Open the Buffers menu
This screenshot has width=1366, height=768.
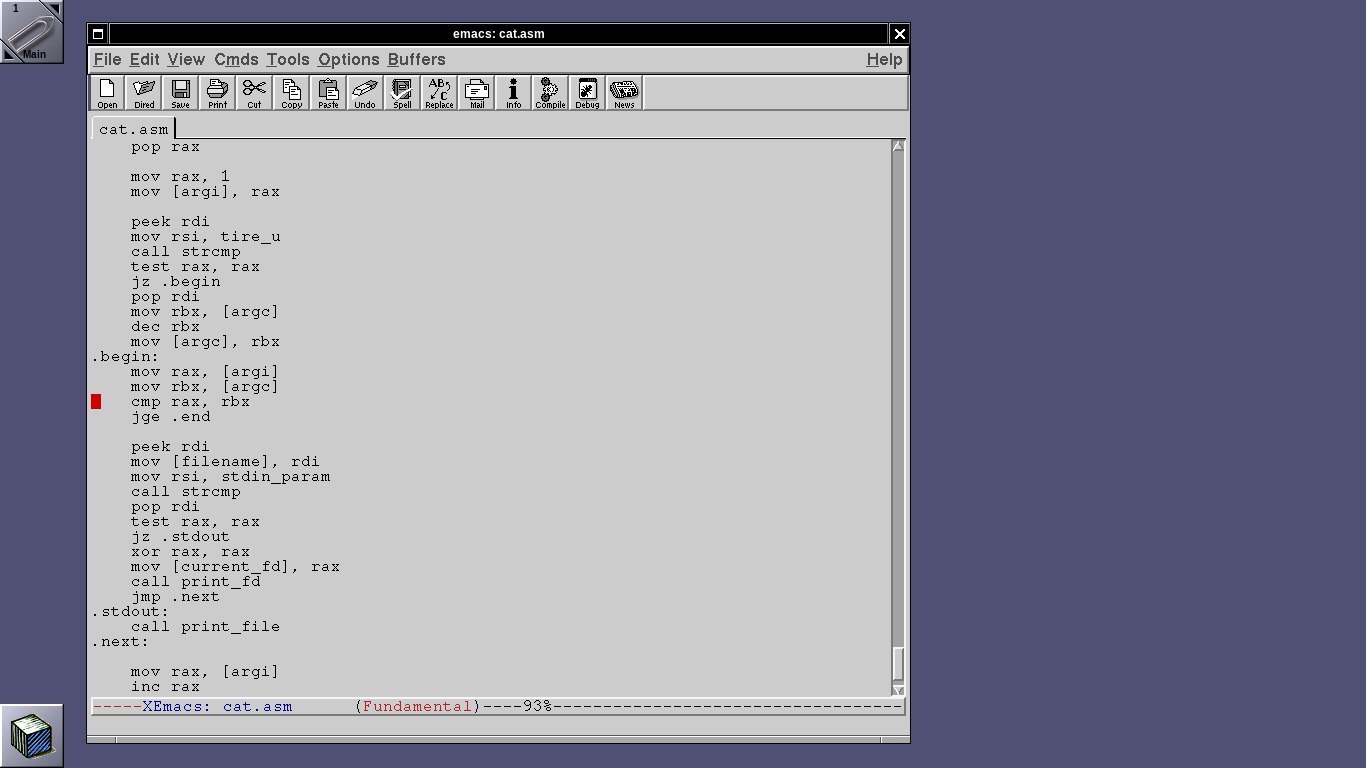pos(417,60)
